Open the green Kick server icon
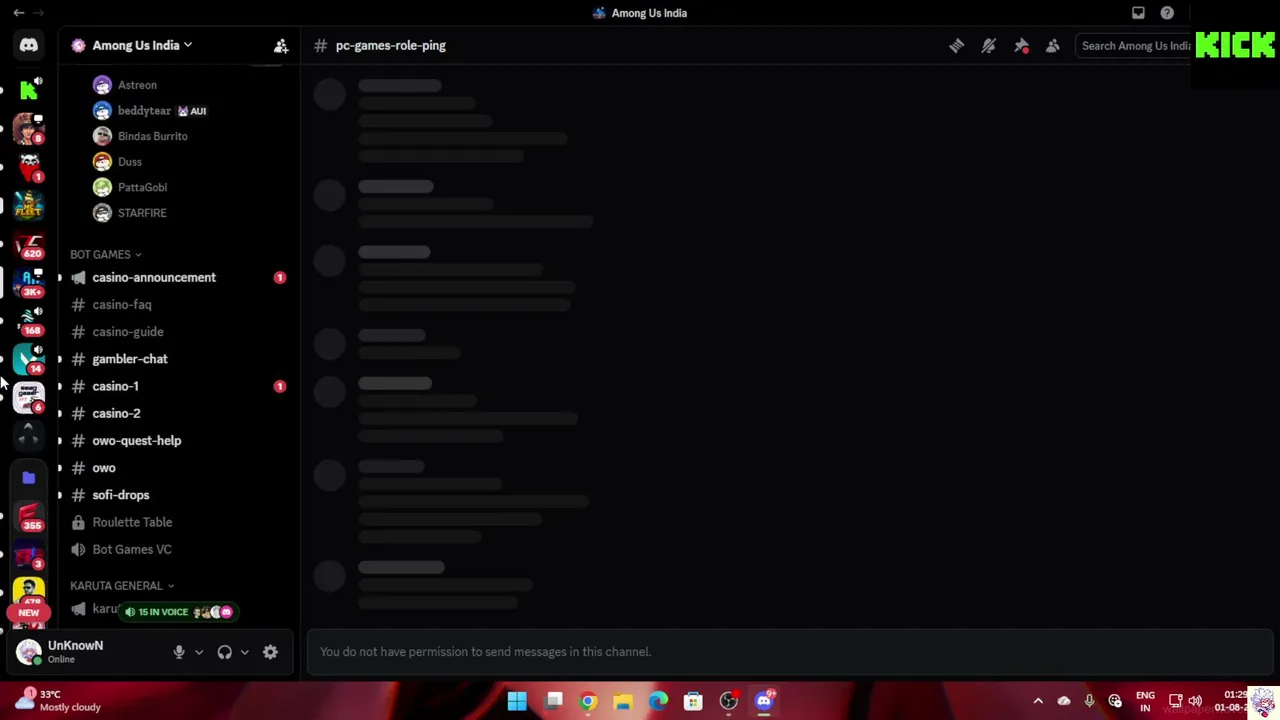The width and height of the screenshot is (1280, 720). 28,91
